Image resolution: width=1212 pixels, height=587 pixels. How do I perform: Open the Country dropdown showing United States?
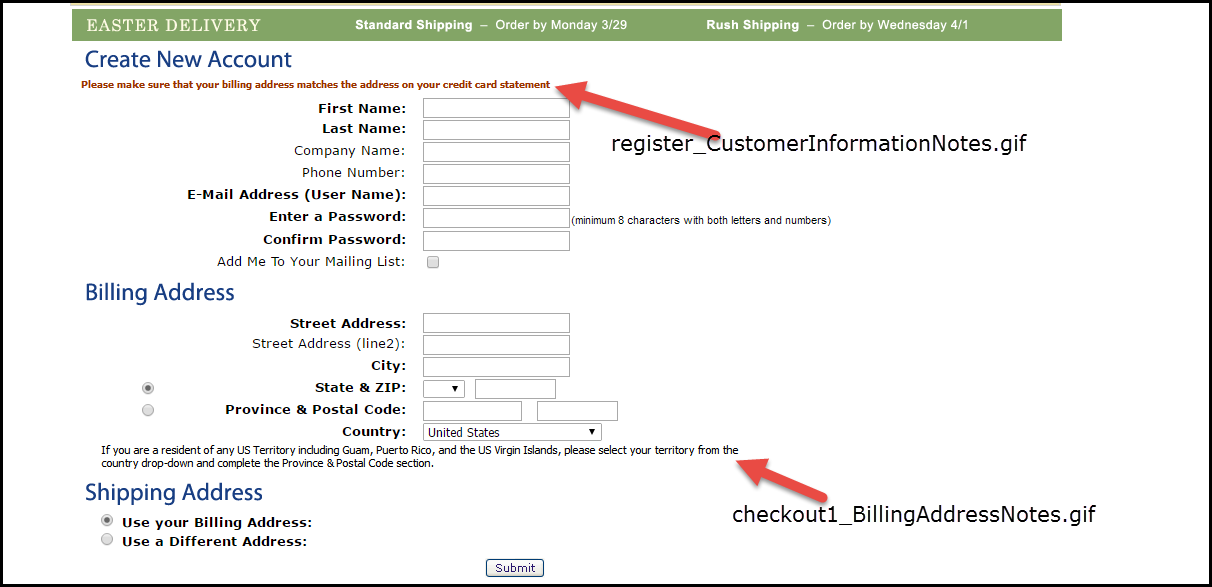click(512, 432)
